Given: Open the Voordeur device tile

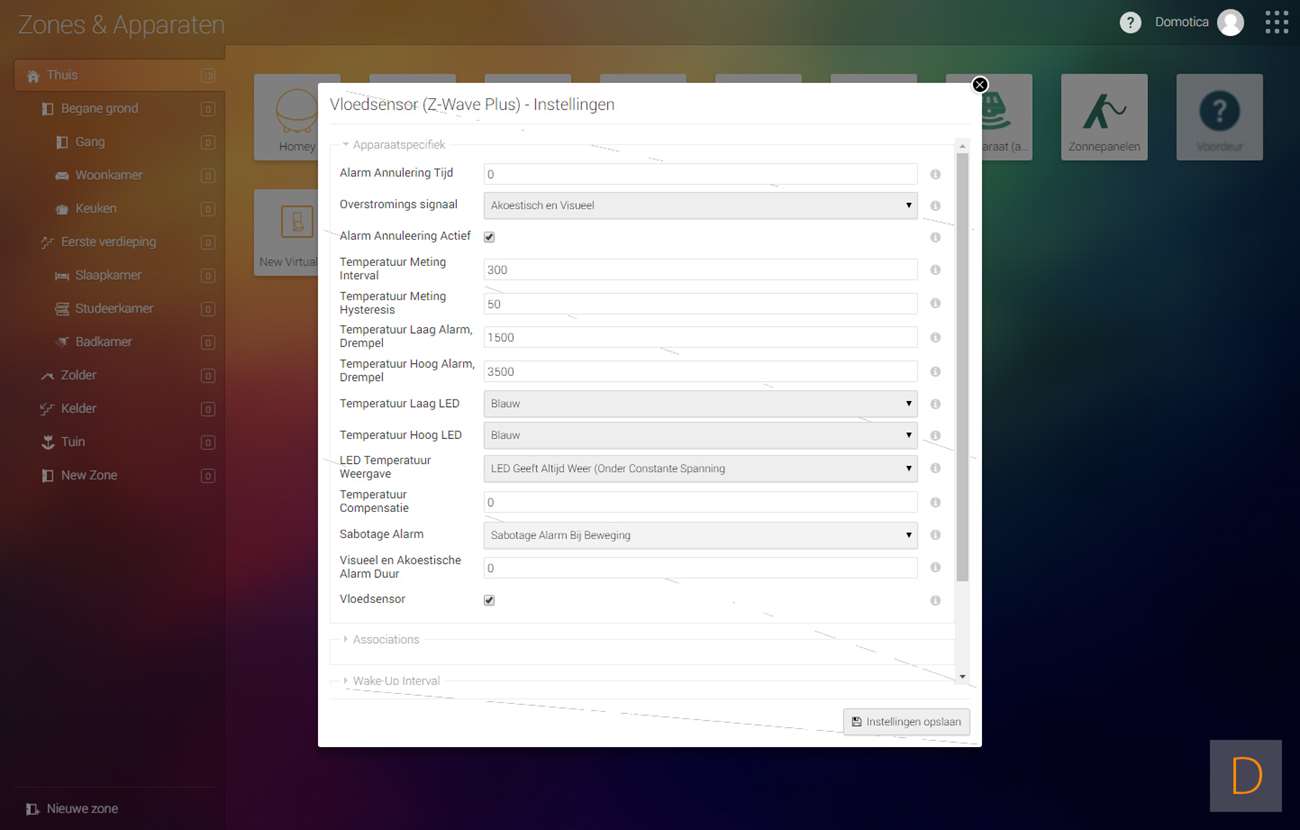Looking at the screenshot, I should click(1219, 117).
